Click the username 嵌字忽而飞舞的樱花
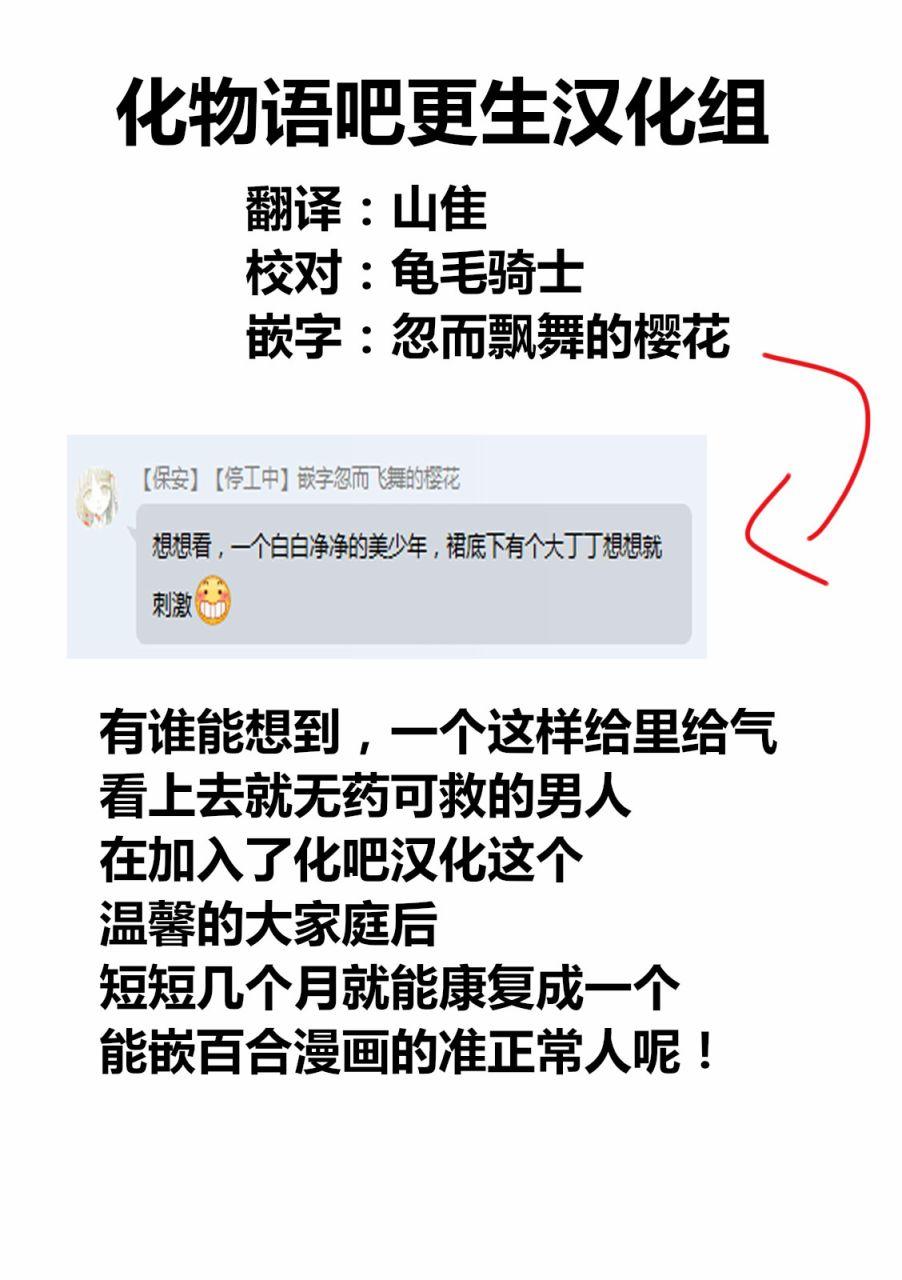The width and height of the screenshot is (902, 1280). coord(379,479)
